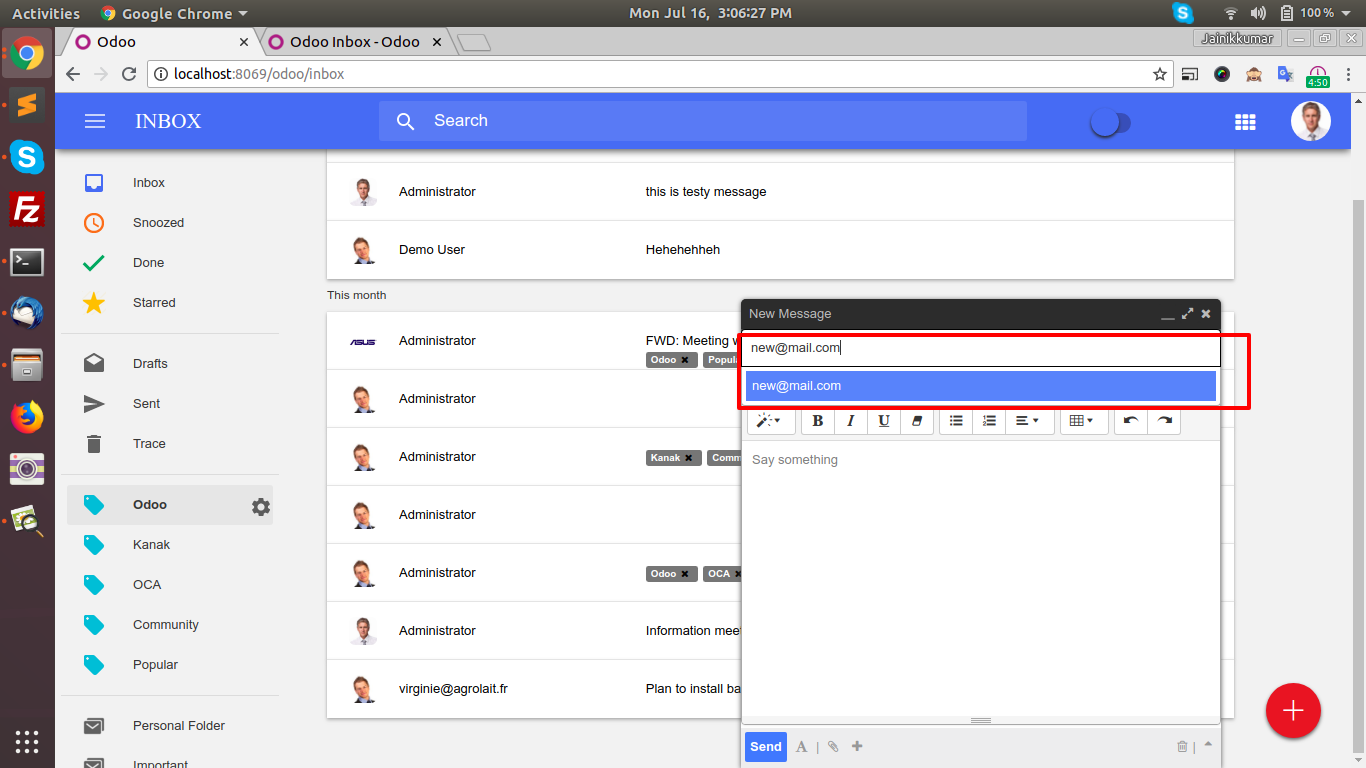Click the red compose plus button
The image size is (1366, 768).
coord(1293,711)
